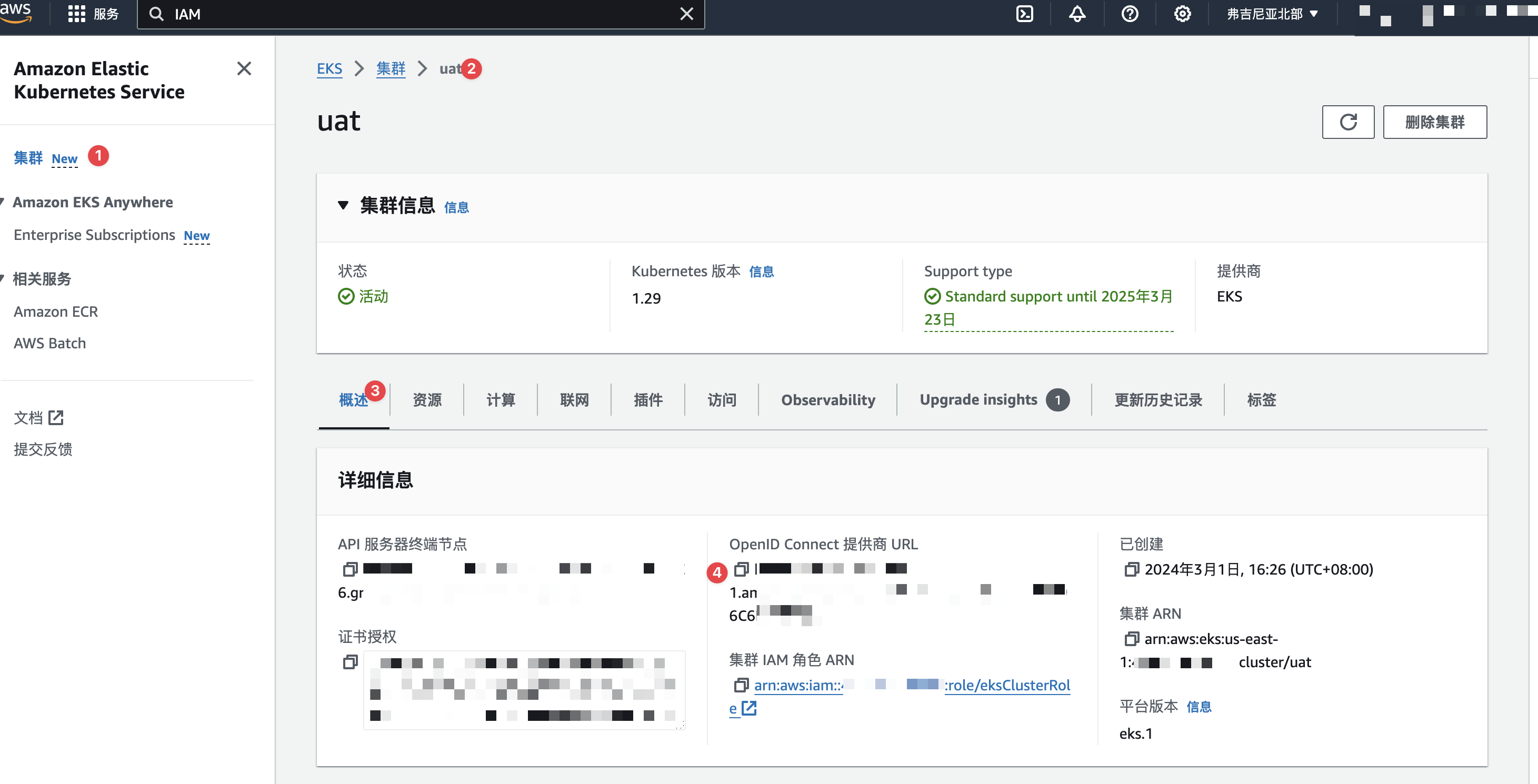
Task: Switch to the 计算 tab
Action: pyautogui.click(x=501, y=400)
